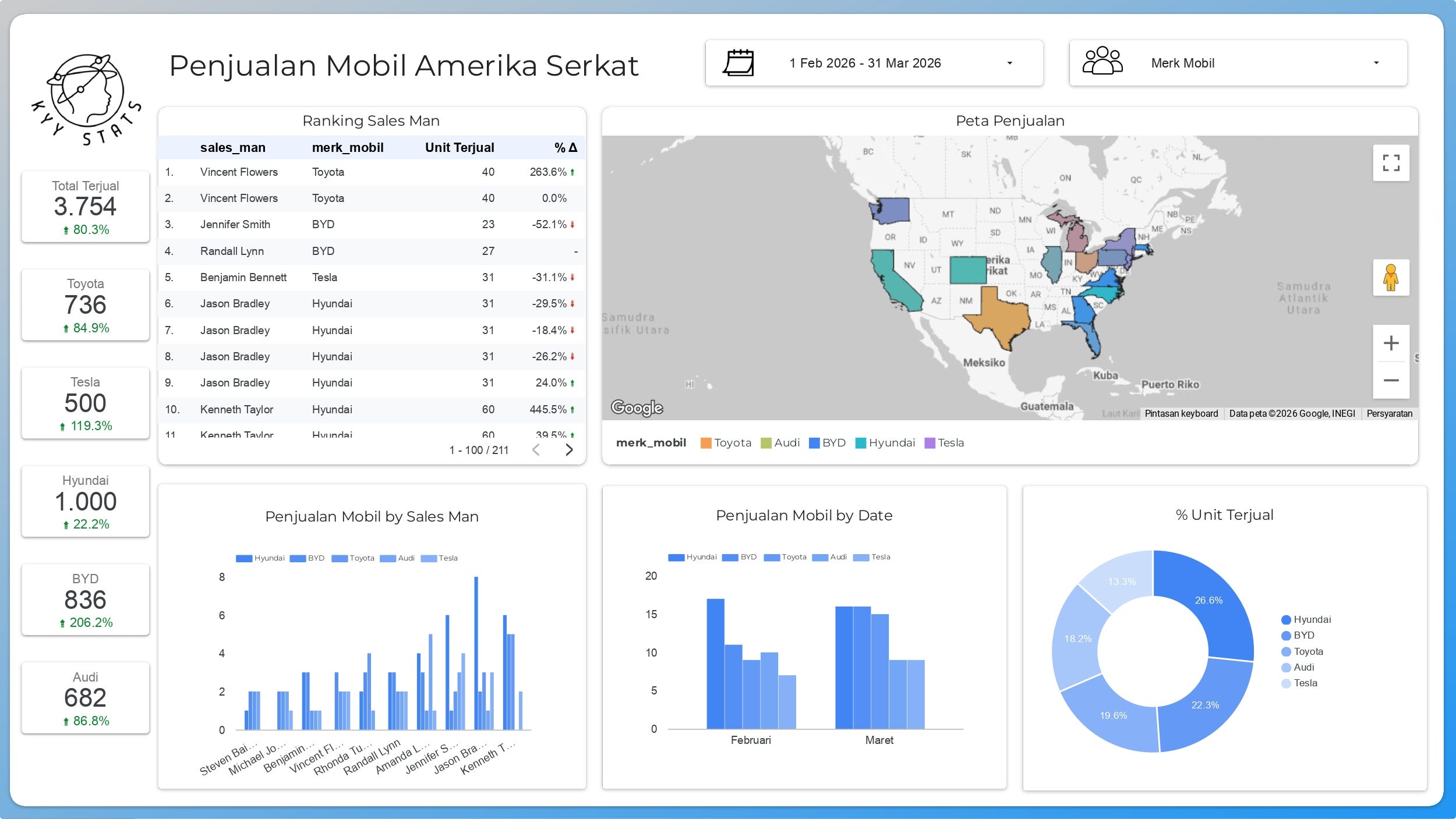The width and height of the screenshot is (1456, 819).
Task: Click the Jason Bradley row 9 with 24.0%
Action: click(x=372, y=383)
